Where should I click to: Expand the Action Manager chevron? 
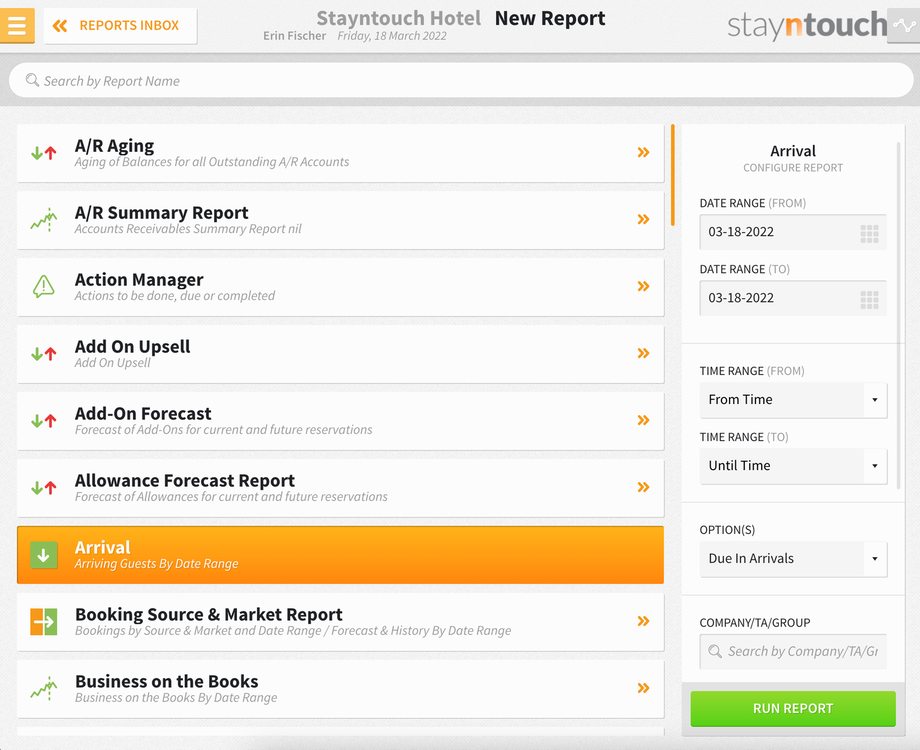coord(644,286)
